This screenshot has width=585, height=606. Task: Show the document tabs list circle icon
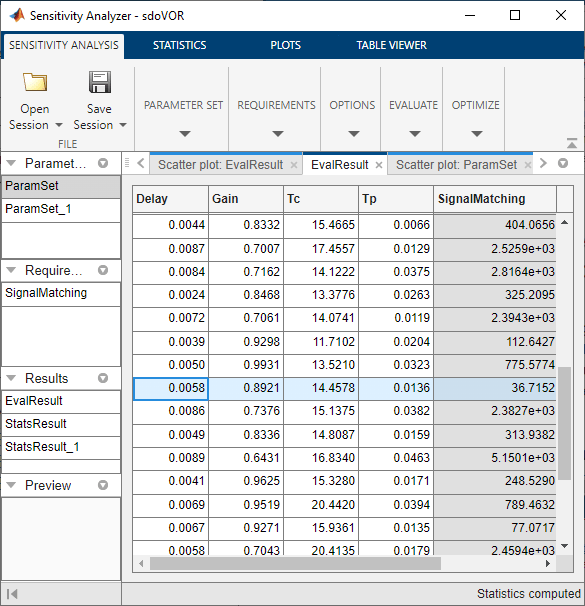(563, 163)
